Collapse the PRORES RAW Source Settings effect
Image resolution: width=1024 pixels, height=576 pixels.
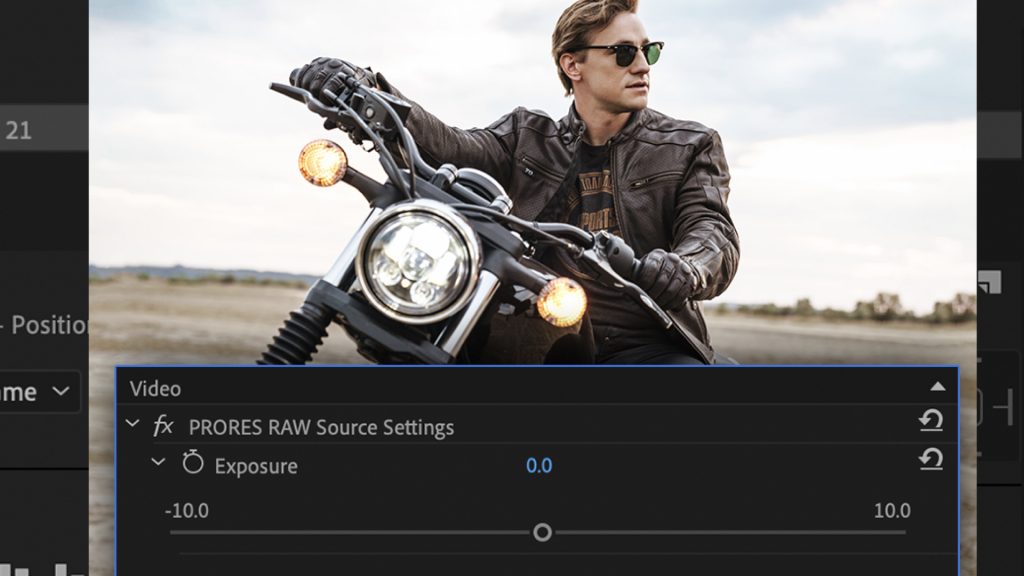tap(131, 426)
